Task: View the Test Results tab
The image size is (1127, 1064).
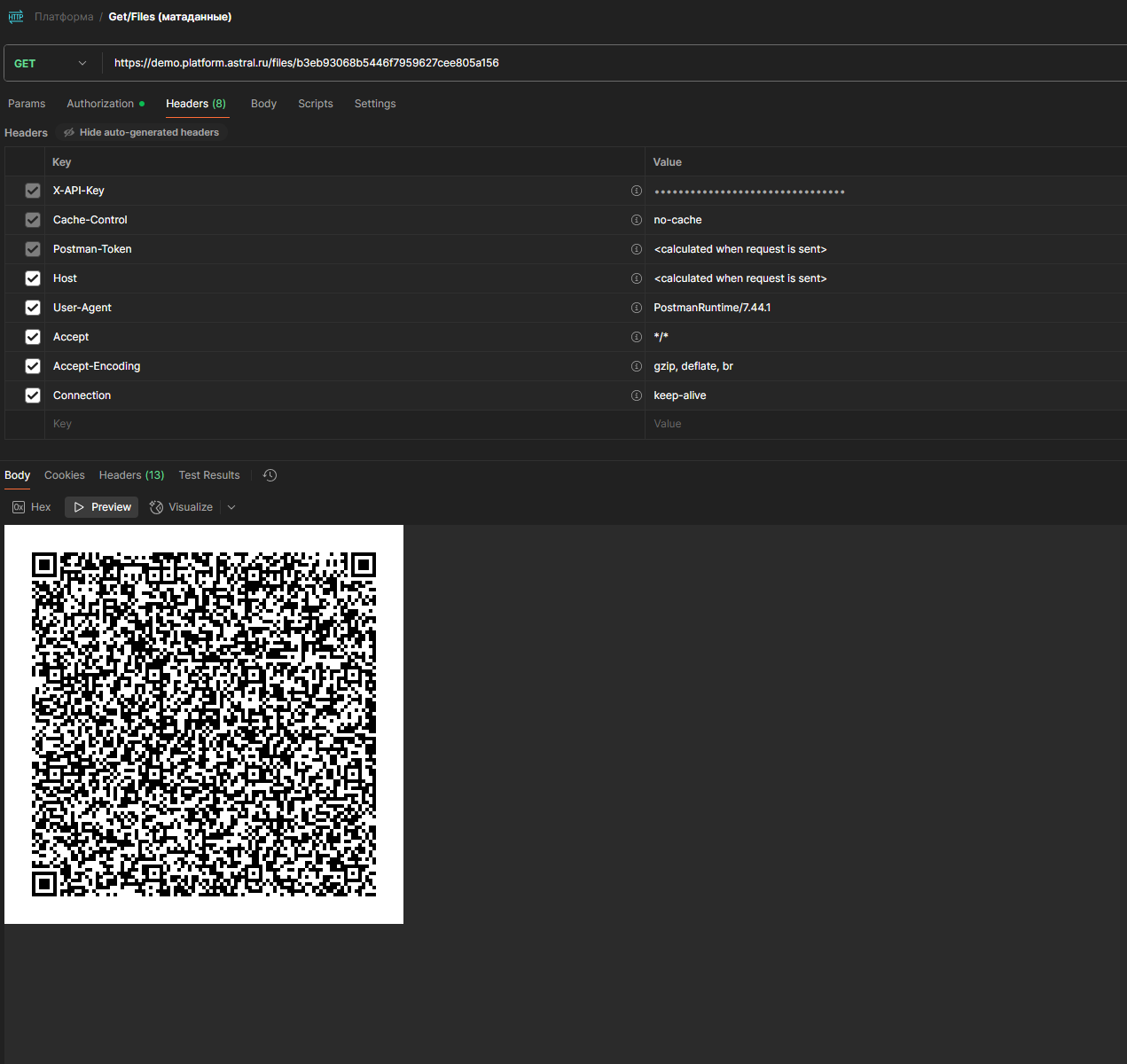Action: tap(209, 475)
